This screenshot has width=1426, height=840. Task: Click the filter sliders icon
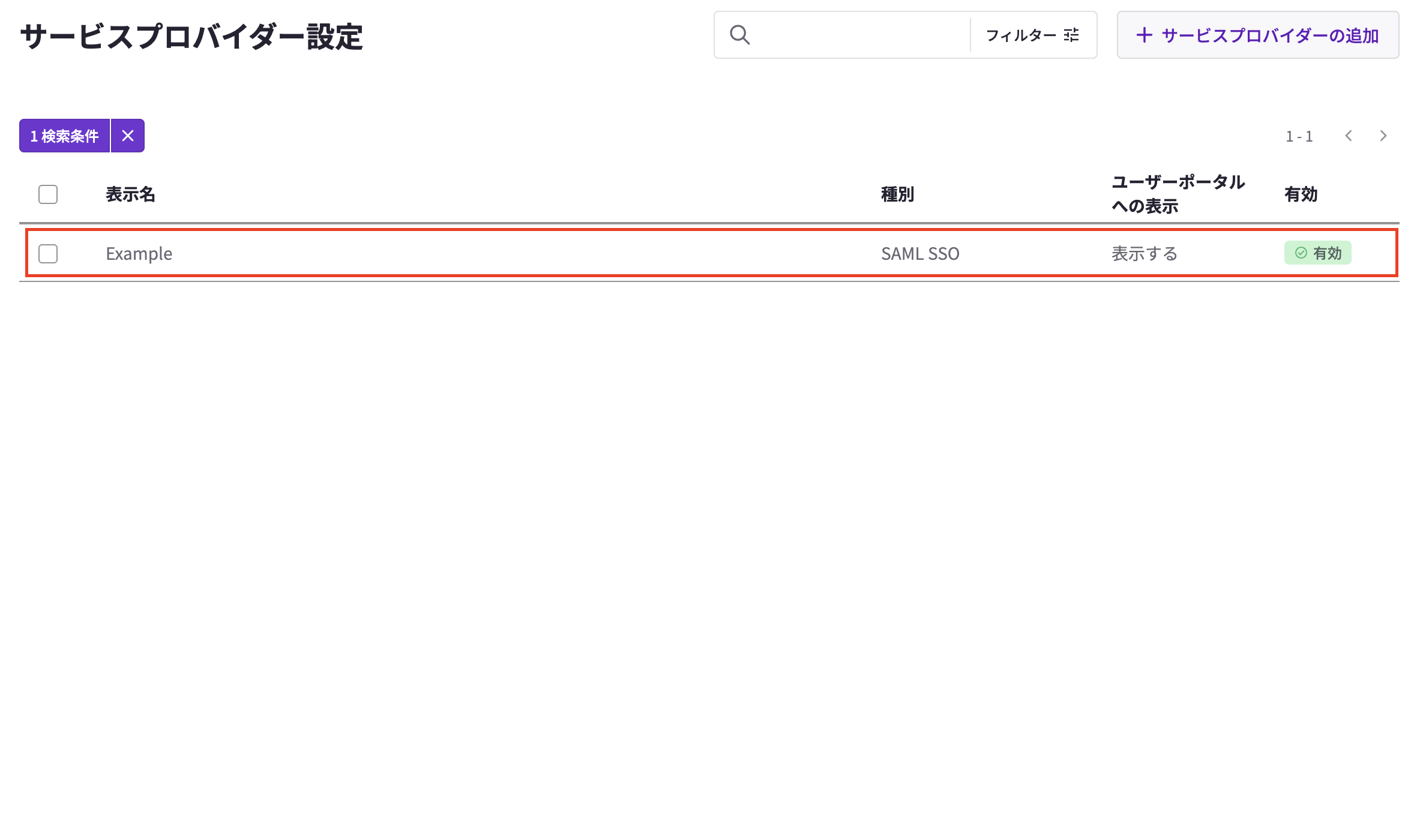pyautogui.click(x=1071, y=35)
